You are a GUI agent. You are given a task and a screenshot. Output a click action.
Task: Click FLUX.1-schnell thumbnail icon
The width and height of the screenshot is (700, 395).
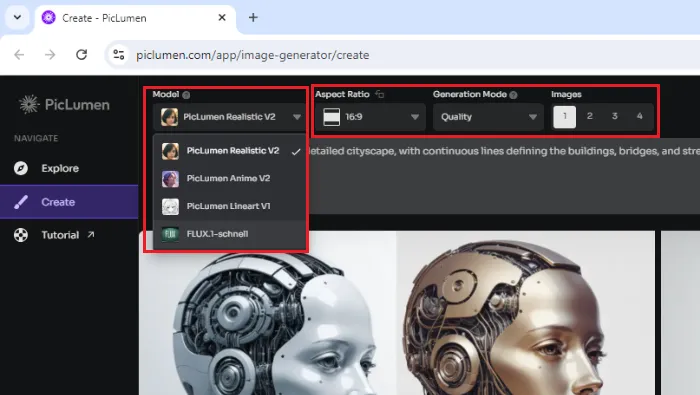(x=170, y=234)
